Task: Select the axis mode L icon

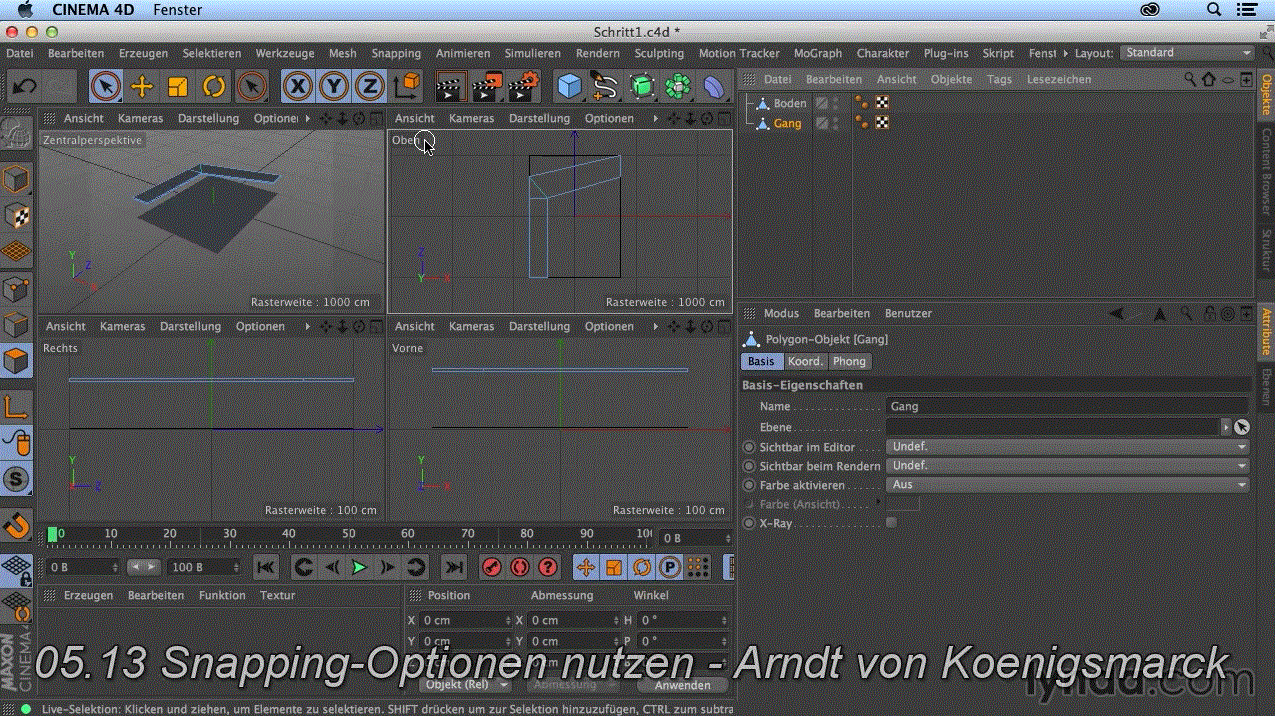Action: (x=16, y=406)
